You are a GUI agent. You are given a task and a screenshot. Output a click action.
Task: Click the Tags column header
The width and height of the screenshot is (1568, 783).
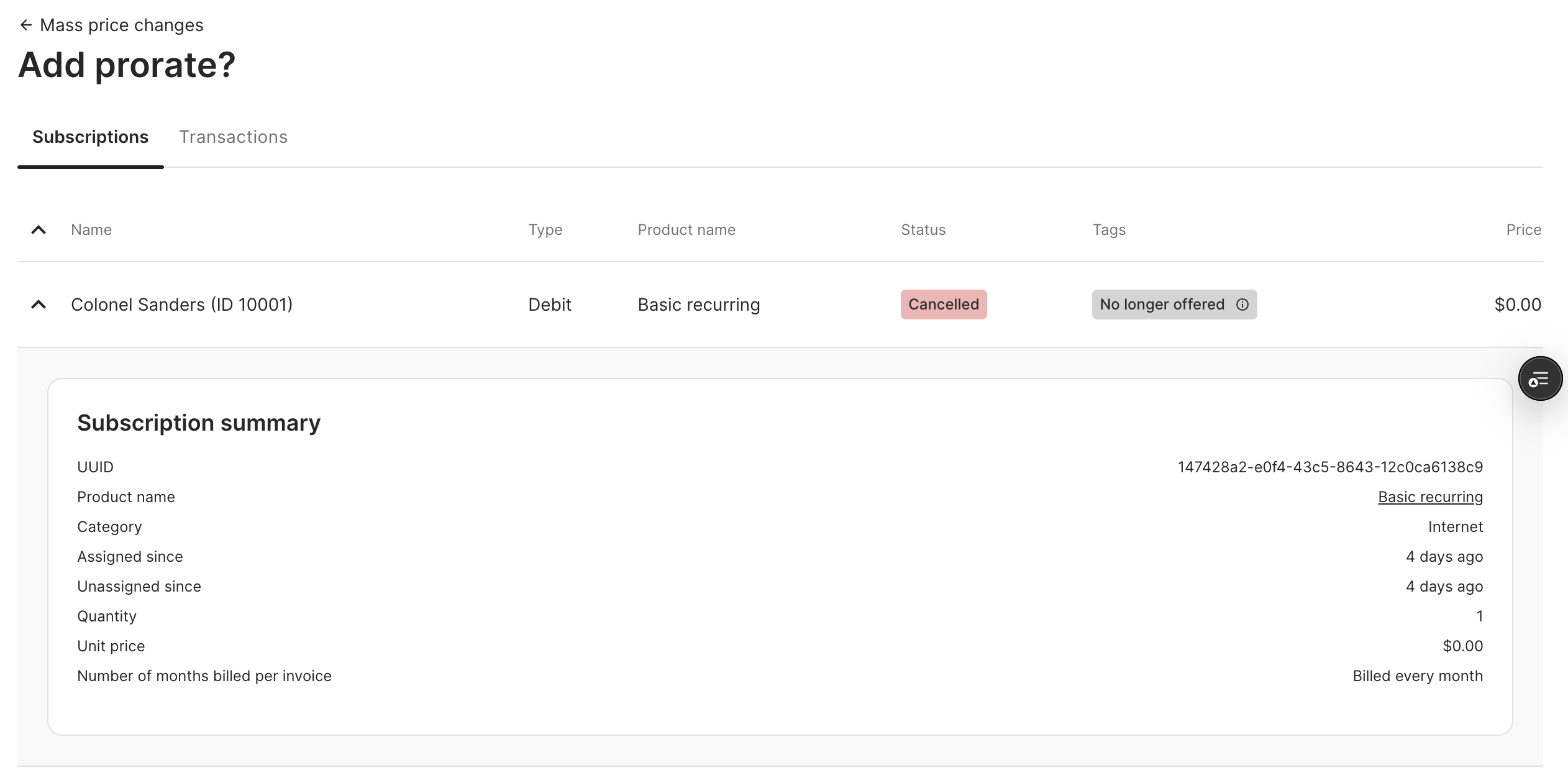tap(1109, 230)
